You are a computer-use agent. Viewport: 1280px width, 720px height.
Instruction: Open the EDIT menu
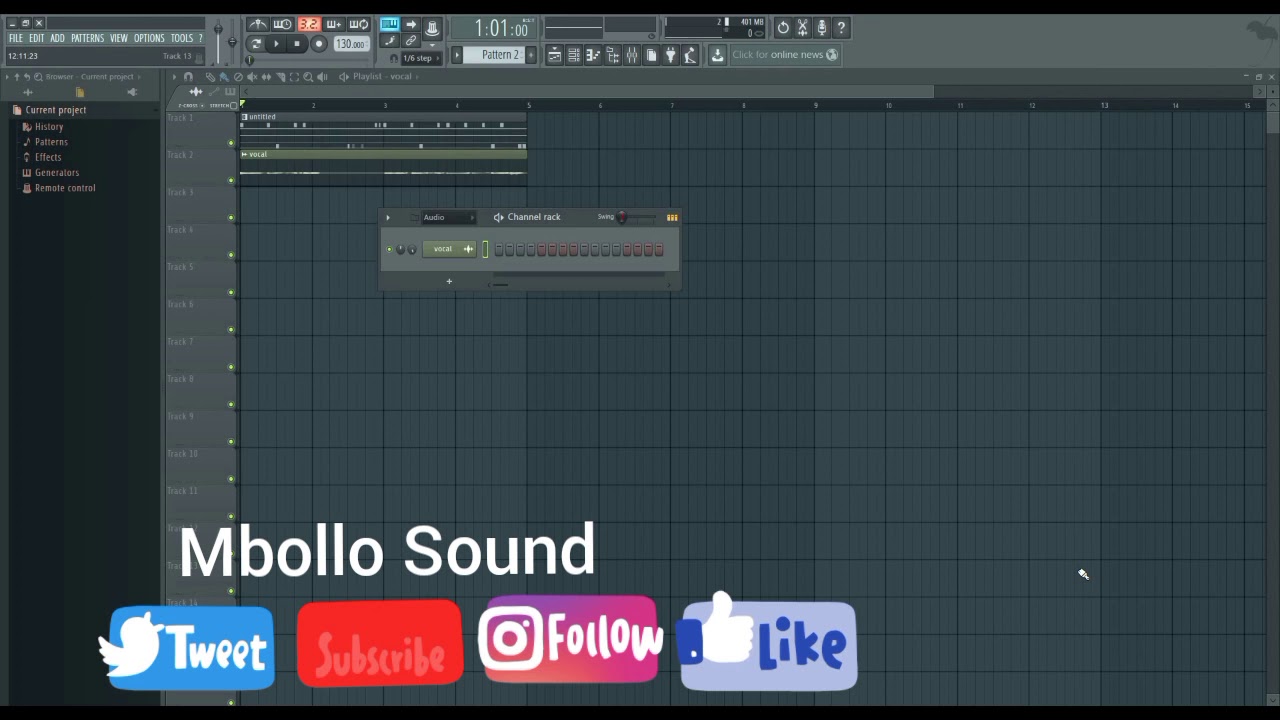pos(37,38)
